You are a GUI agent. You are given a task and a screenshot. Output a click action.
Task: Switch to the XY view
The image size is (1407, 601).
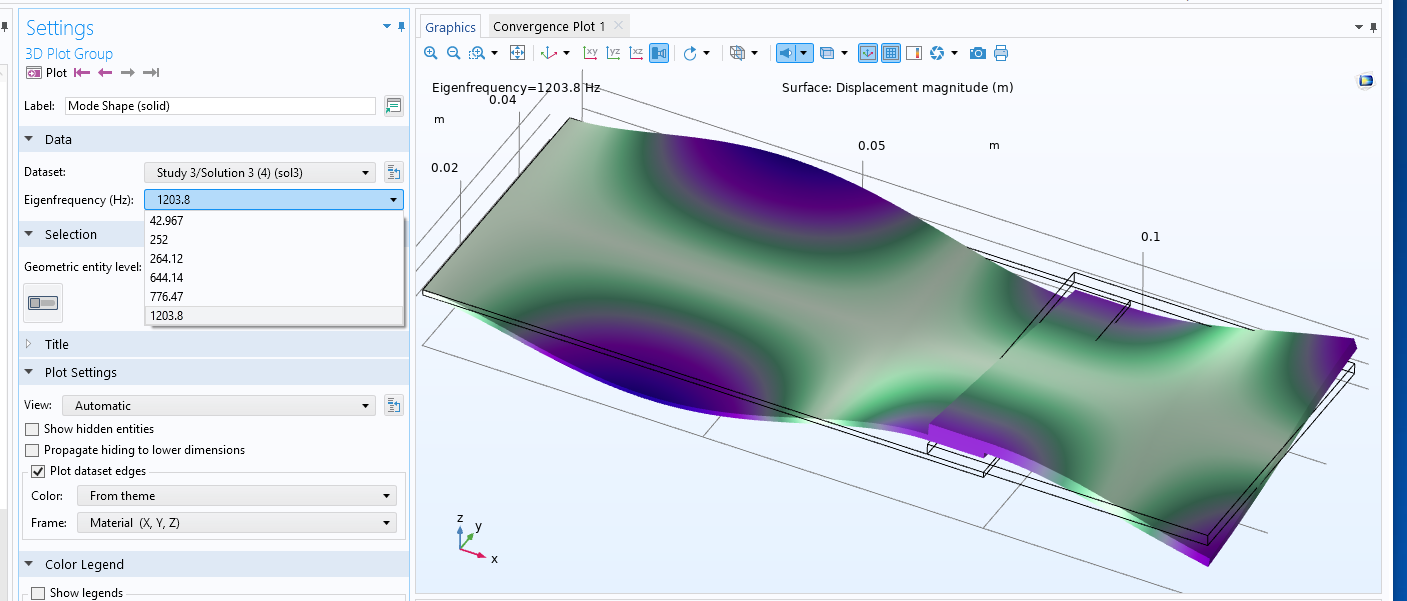tap(590, 53)
